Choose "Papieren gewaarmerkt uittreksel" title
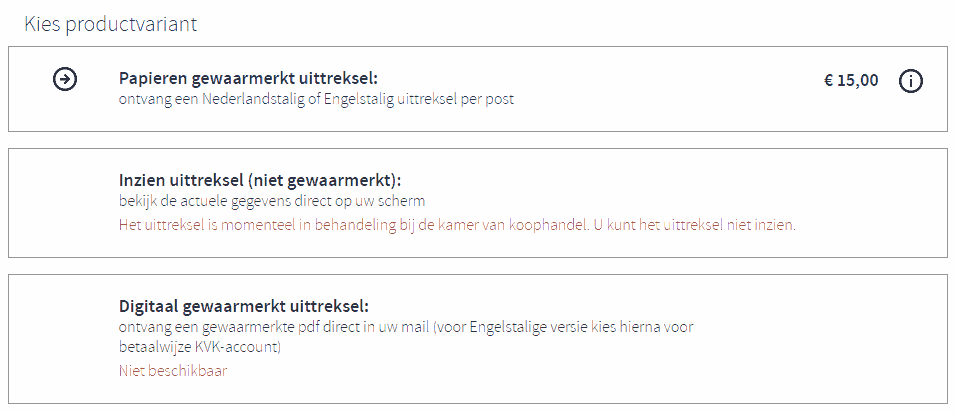 (x=248, y=79)
